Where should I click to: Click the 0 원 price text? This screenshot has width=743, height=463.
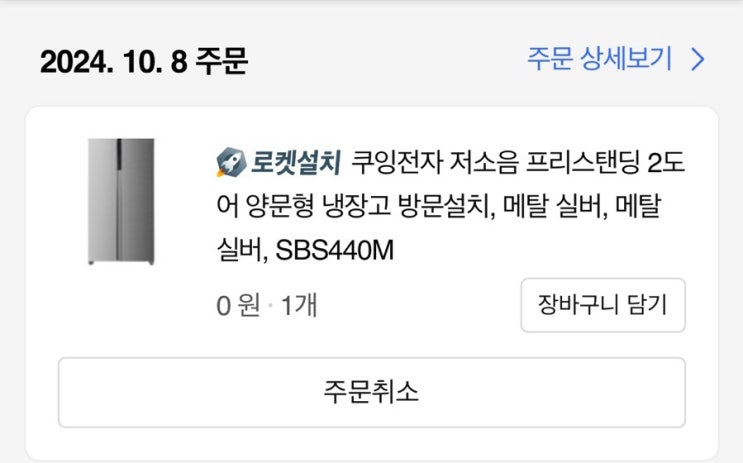click(238, 305)
